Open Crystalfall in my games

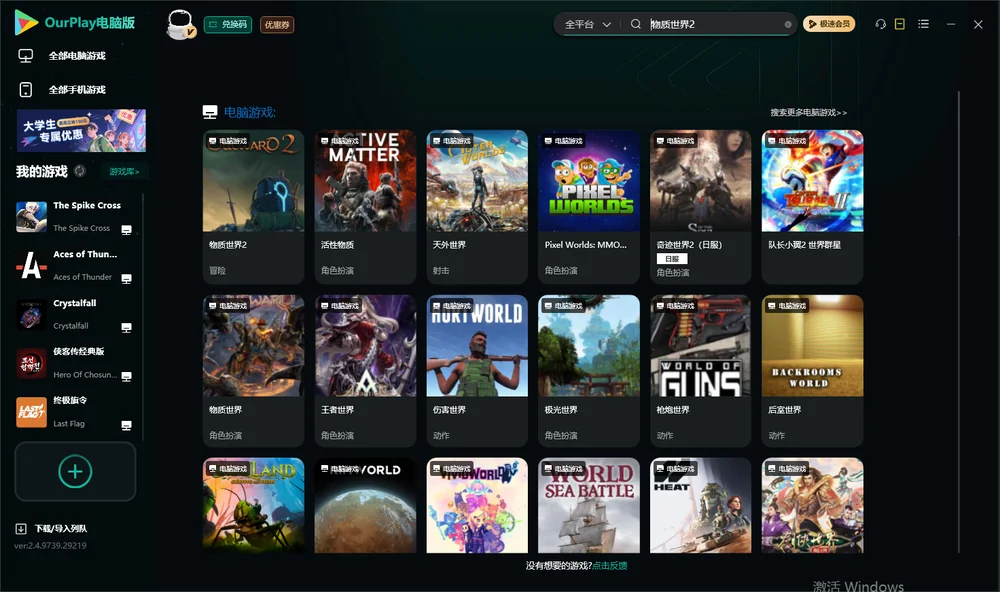(77, 314)
